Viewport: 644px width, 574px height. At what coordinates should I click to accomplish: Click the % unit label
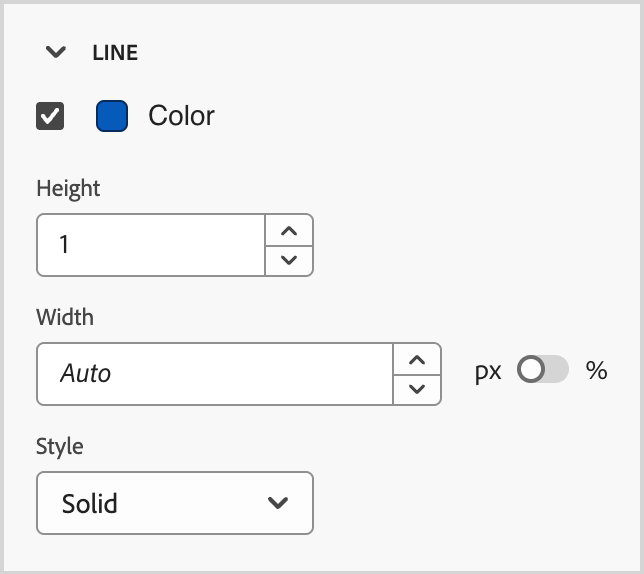(x=597, y=371)
